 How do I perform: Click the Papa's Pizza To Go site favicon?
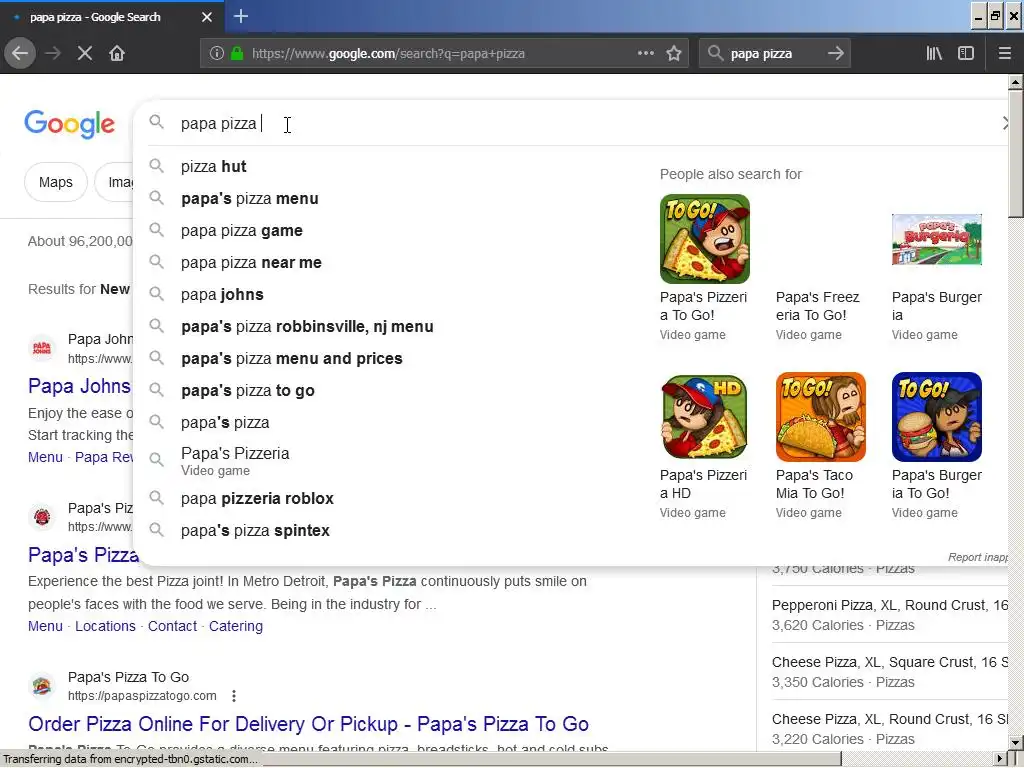pos(42,686)
